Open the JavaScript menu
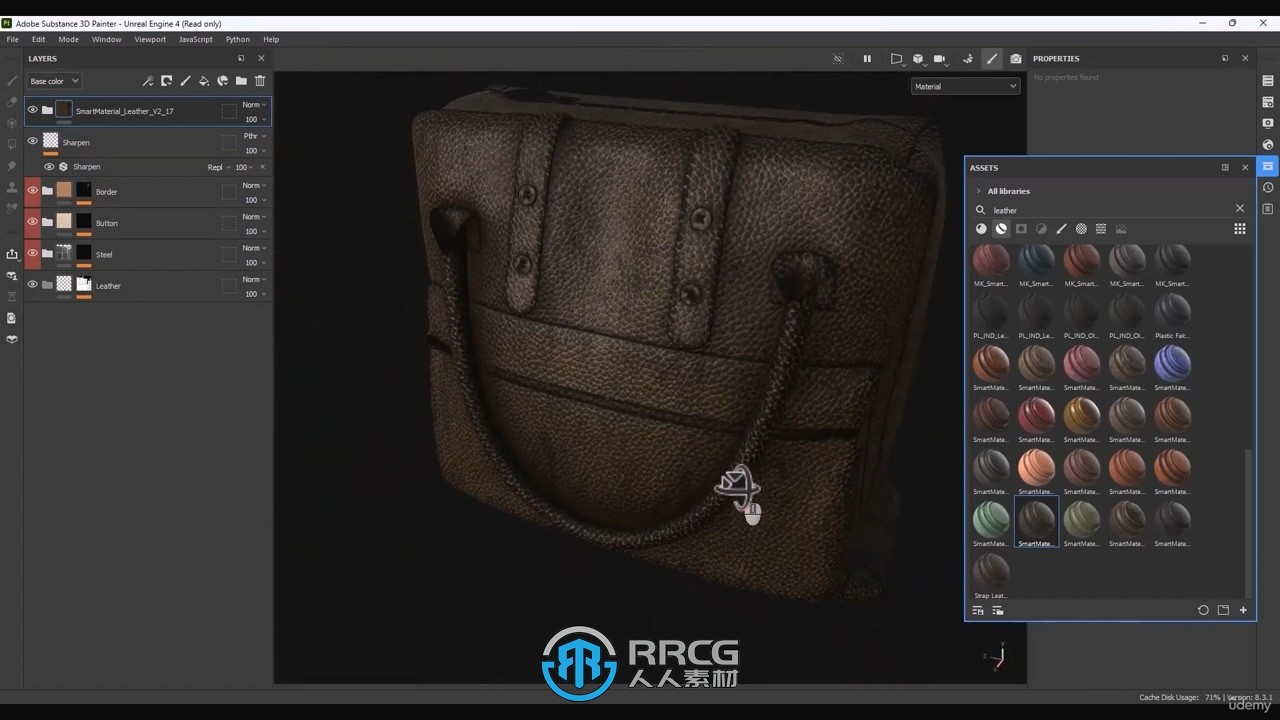The image size is (1280, 720). pos(195,39)
